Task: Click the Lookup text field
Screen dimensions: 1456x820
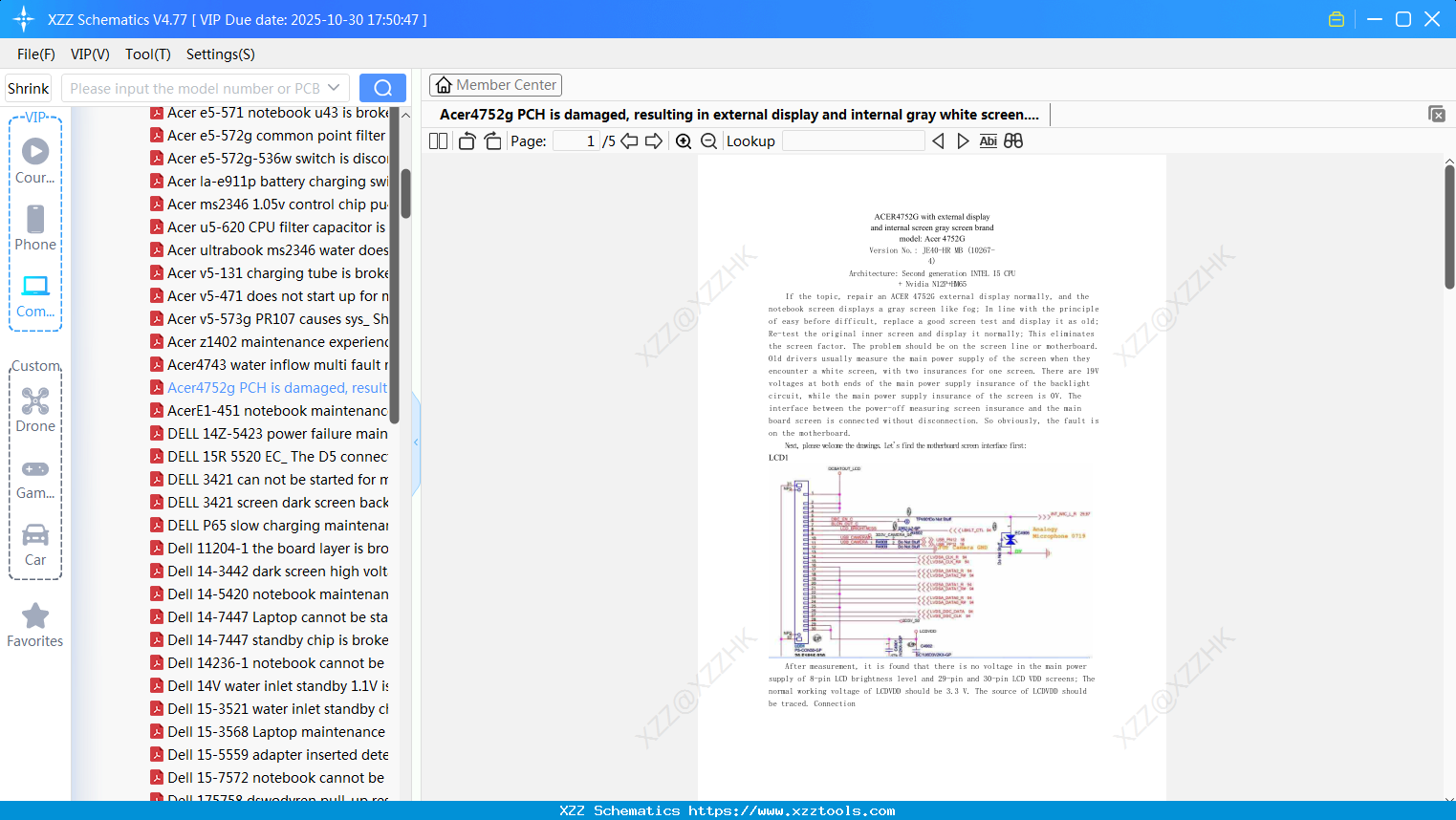Action: point(854,141)
